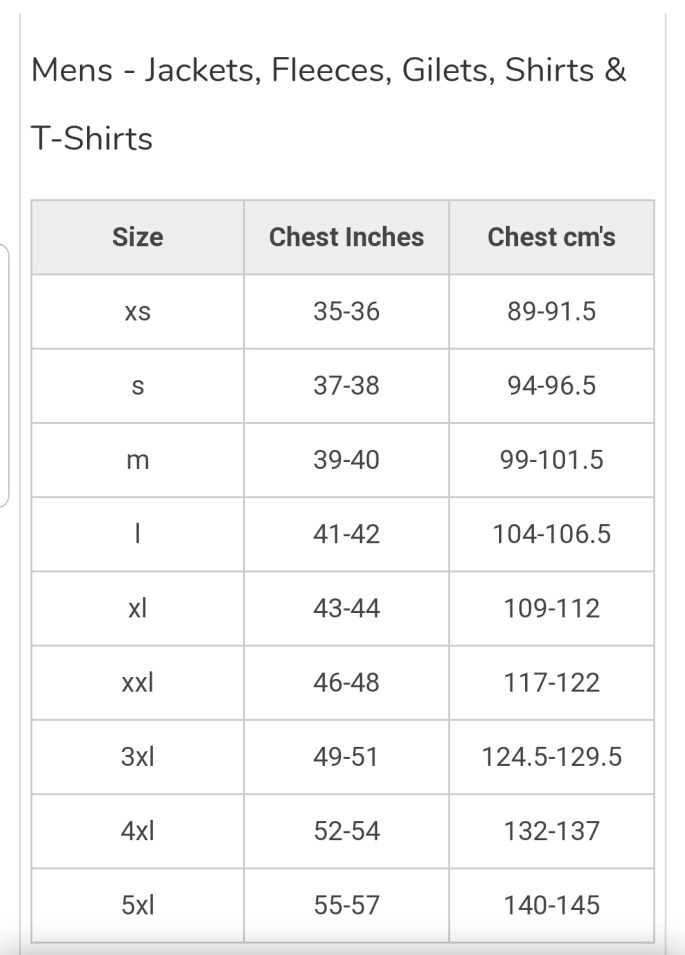Click the 39-40 chest inches cell
Viewport: 685px width, 955px height.
coord(346,460)
